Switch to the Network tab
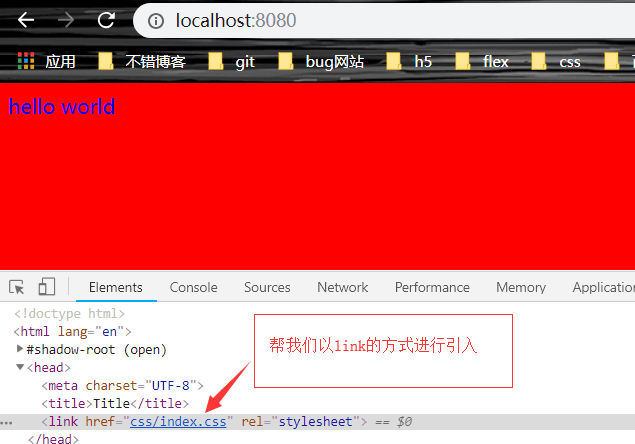This screenshot has height=444, width=635. [342, 287]
